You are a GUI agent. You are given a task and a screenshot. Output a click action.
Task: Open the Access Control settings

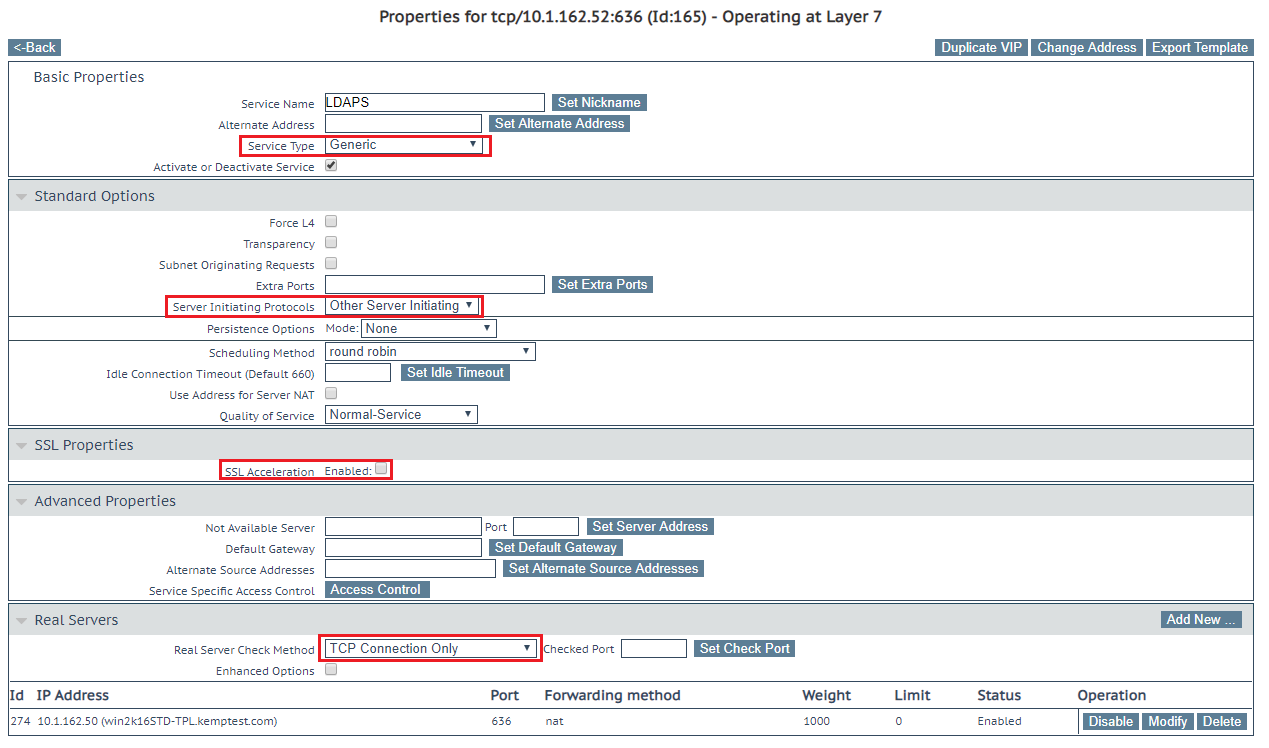(376, 589)
